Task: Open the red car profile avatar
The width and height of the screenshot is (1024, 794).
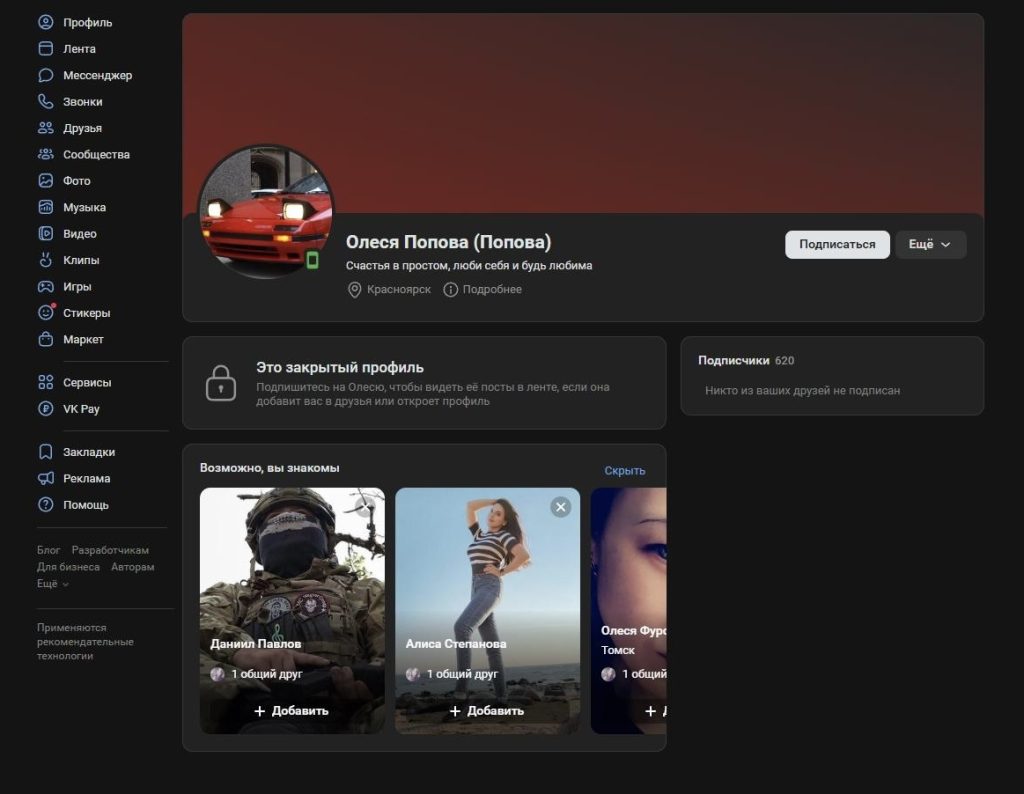Action: [x=266, y=211]
